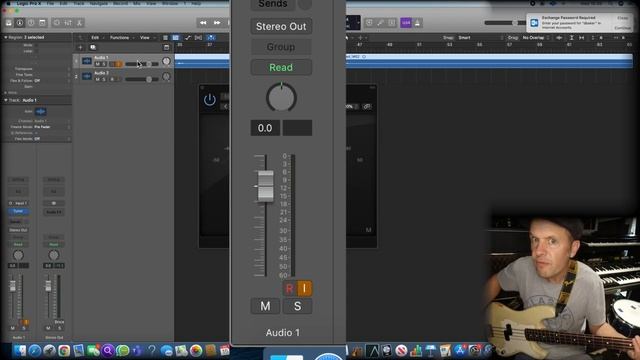
Task: Toggle the metronome button in control bar
Action: pyautogui.click(x=417, y=23)
